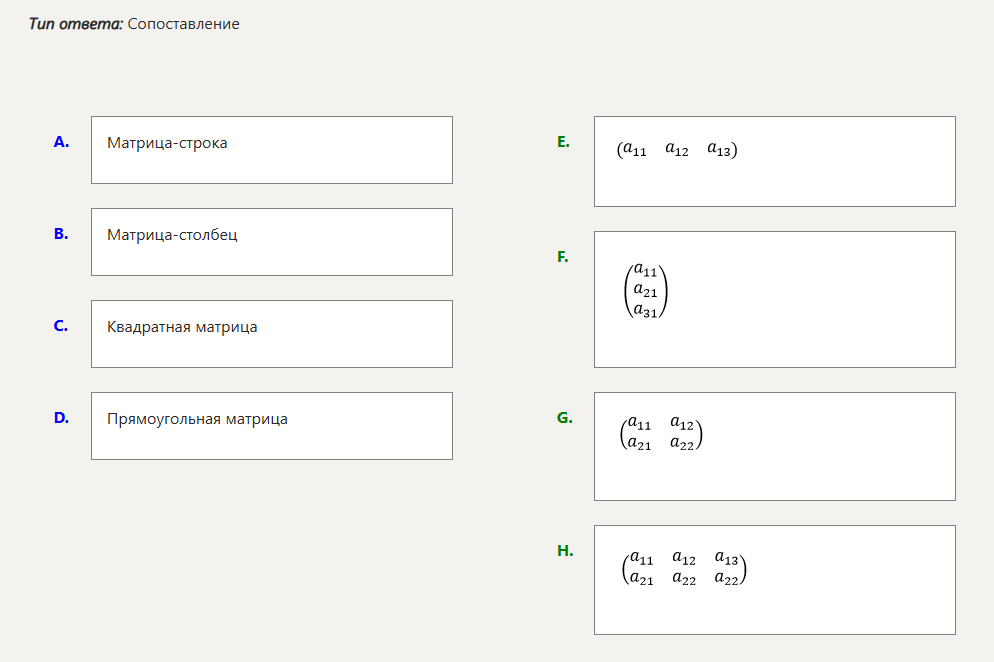Select the green letter label F

pyautogui.click(x=563, y=257)
